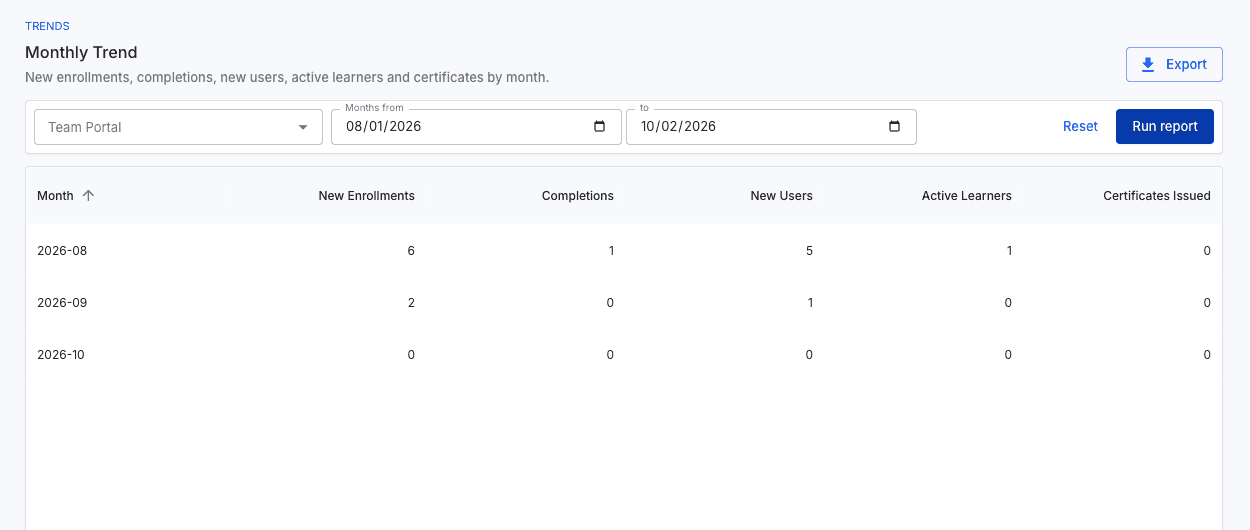
Task: Click the TRENDS breadcrumb label
Action: 47,26
